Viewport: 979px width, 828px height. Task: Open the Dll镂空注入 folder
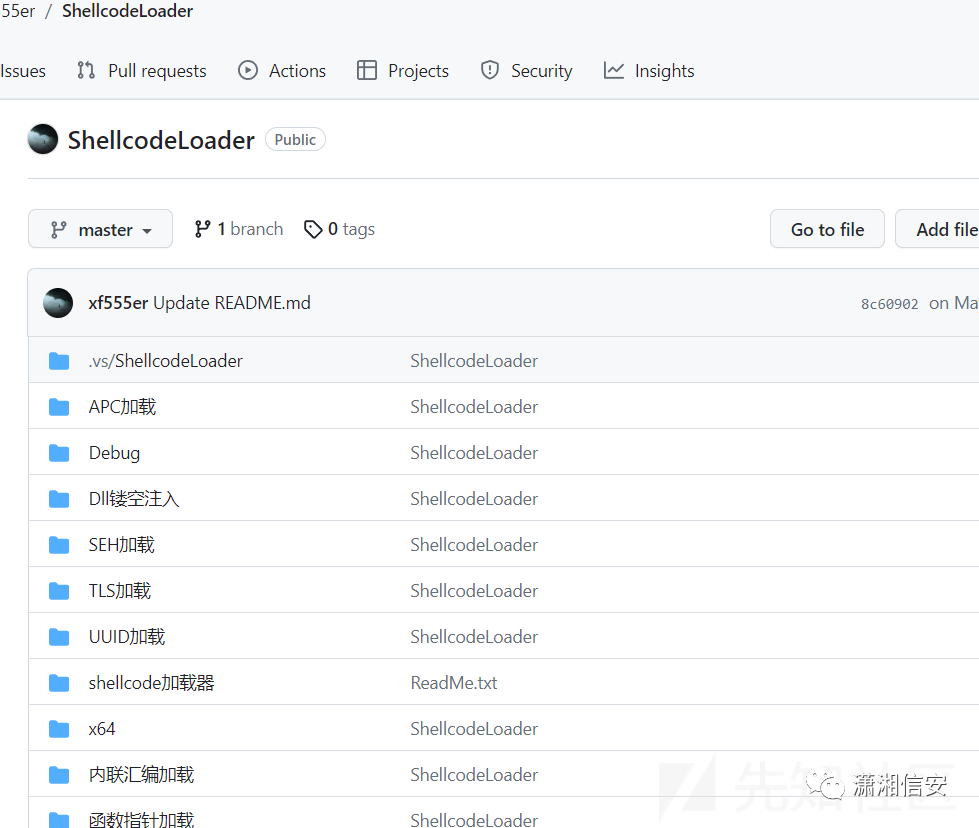[134, 499]
